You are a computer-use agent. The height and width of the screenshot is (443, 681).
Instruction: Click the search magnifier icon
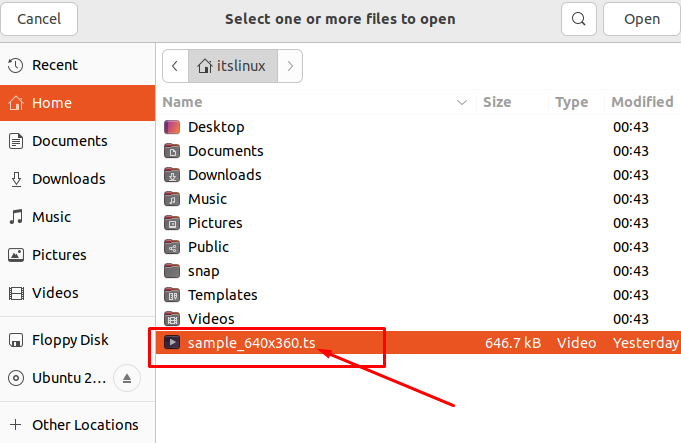578,19
